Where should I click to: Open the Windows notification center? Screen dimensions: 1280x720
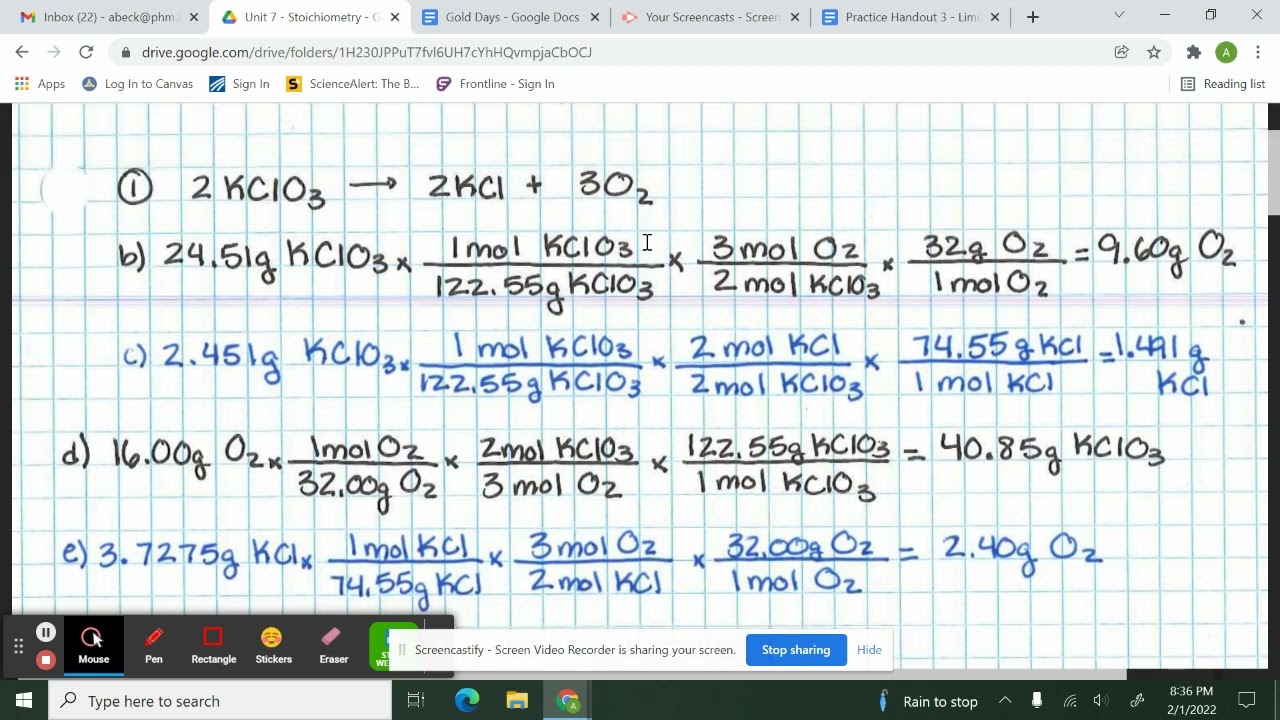tap(1247, 701)
